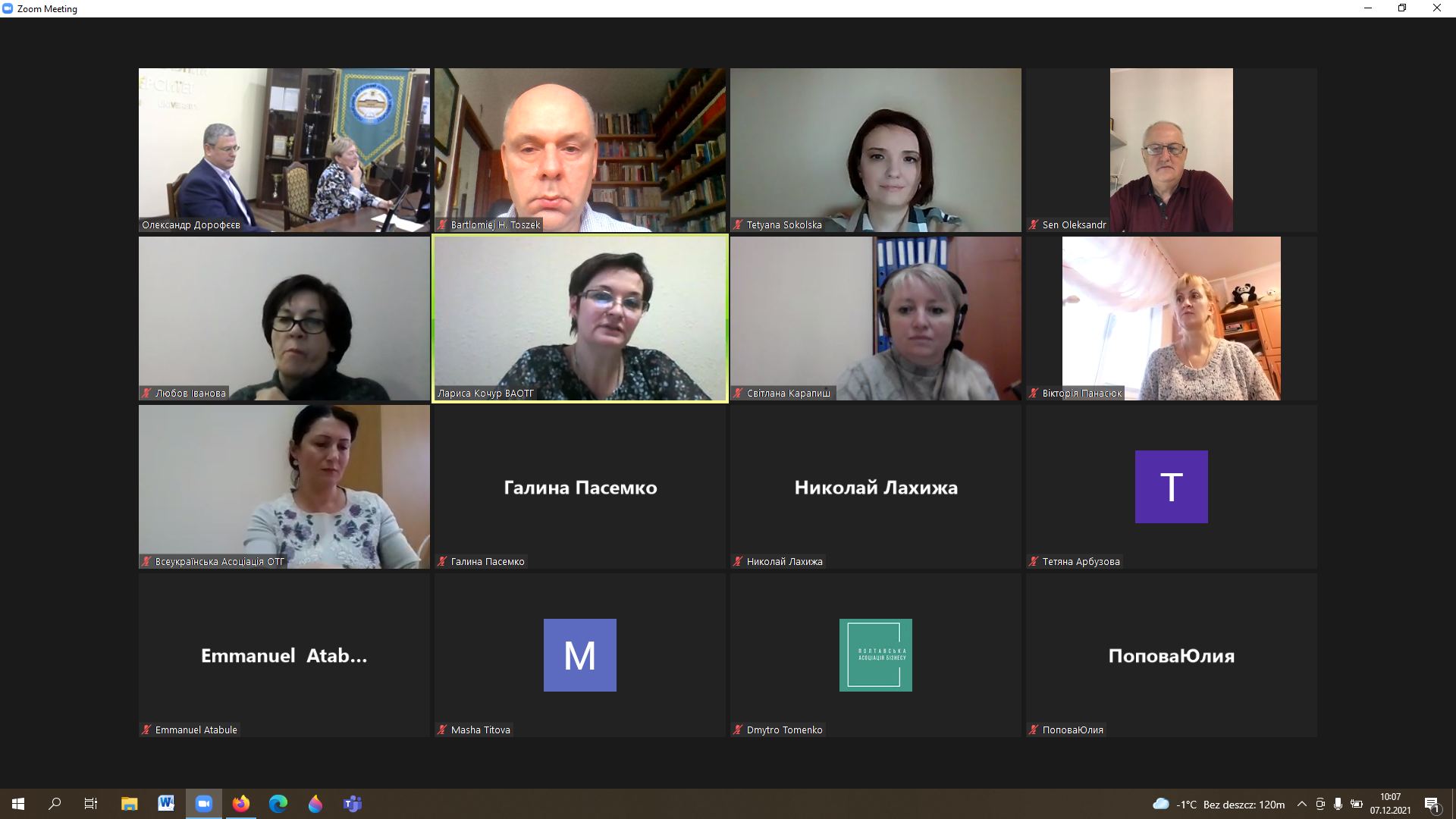Select the Tetyana Sokolska video tile
Viewport: 1456px width, 819px height.
(876, 150)
